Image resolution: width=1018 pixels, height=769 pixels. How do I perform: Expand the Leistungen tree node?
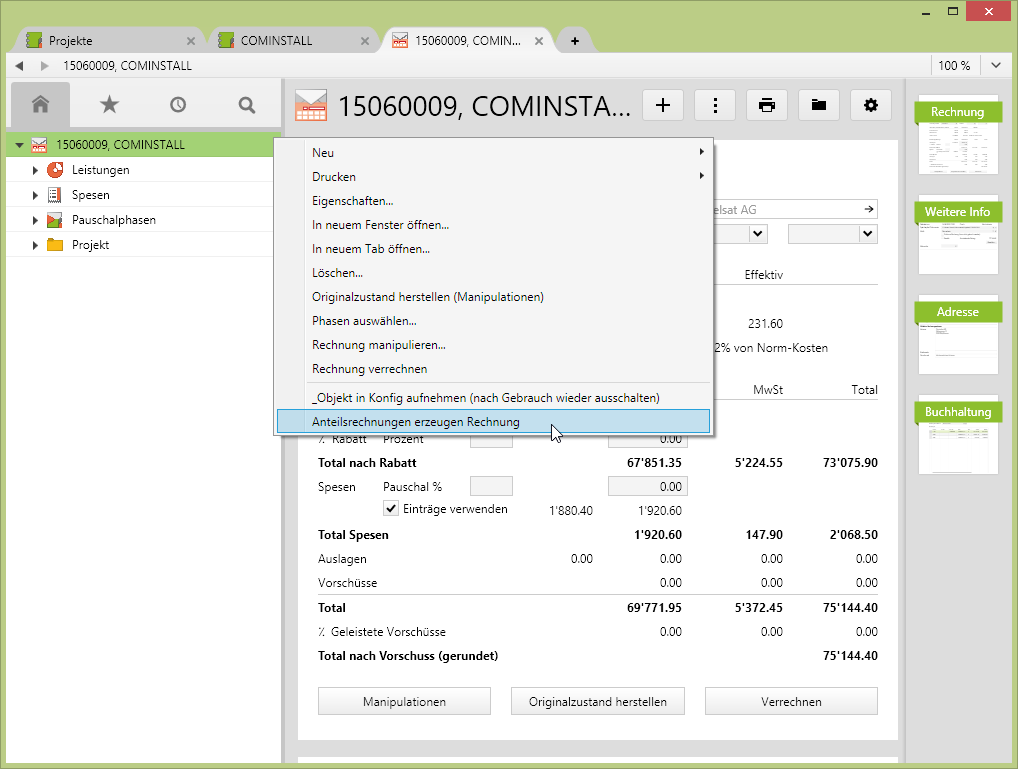pyautogui.click(x=35, y=170)
